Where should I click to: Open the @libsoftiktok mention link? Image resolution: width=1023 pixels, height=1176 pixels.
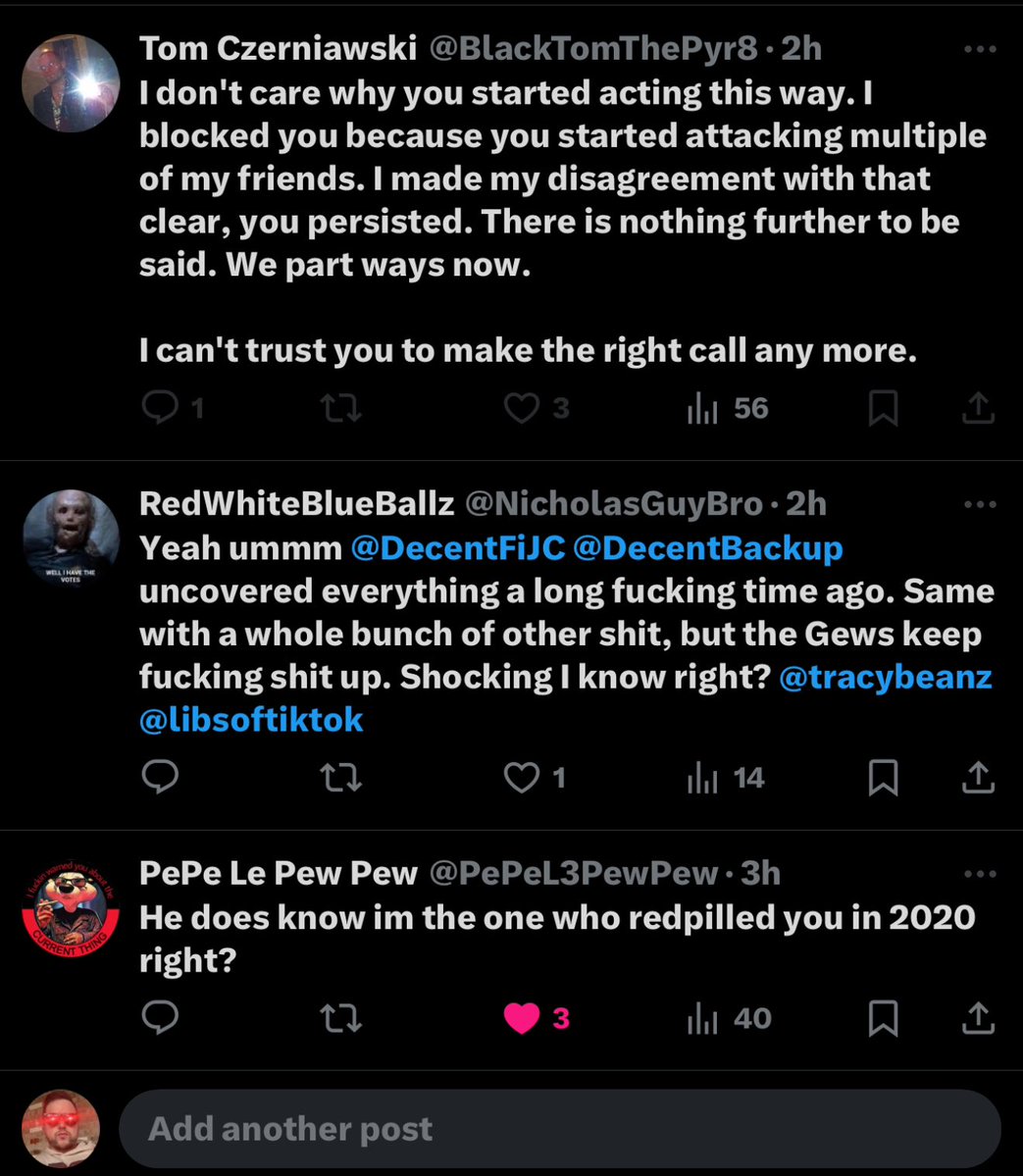click(x=251, y=720)
